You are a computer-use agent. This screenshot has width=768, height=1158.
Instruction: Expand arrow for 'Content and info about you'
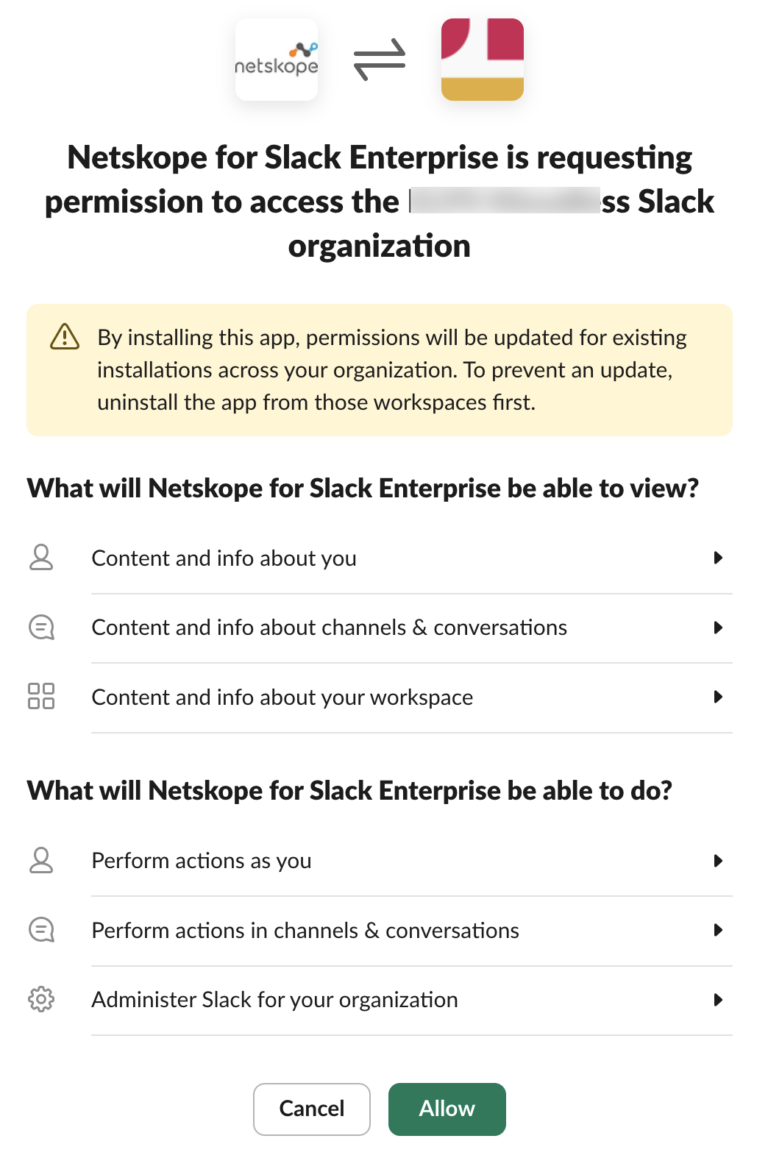718,558
